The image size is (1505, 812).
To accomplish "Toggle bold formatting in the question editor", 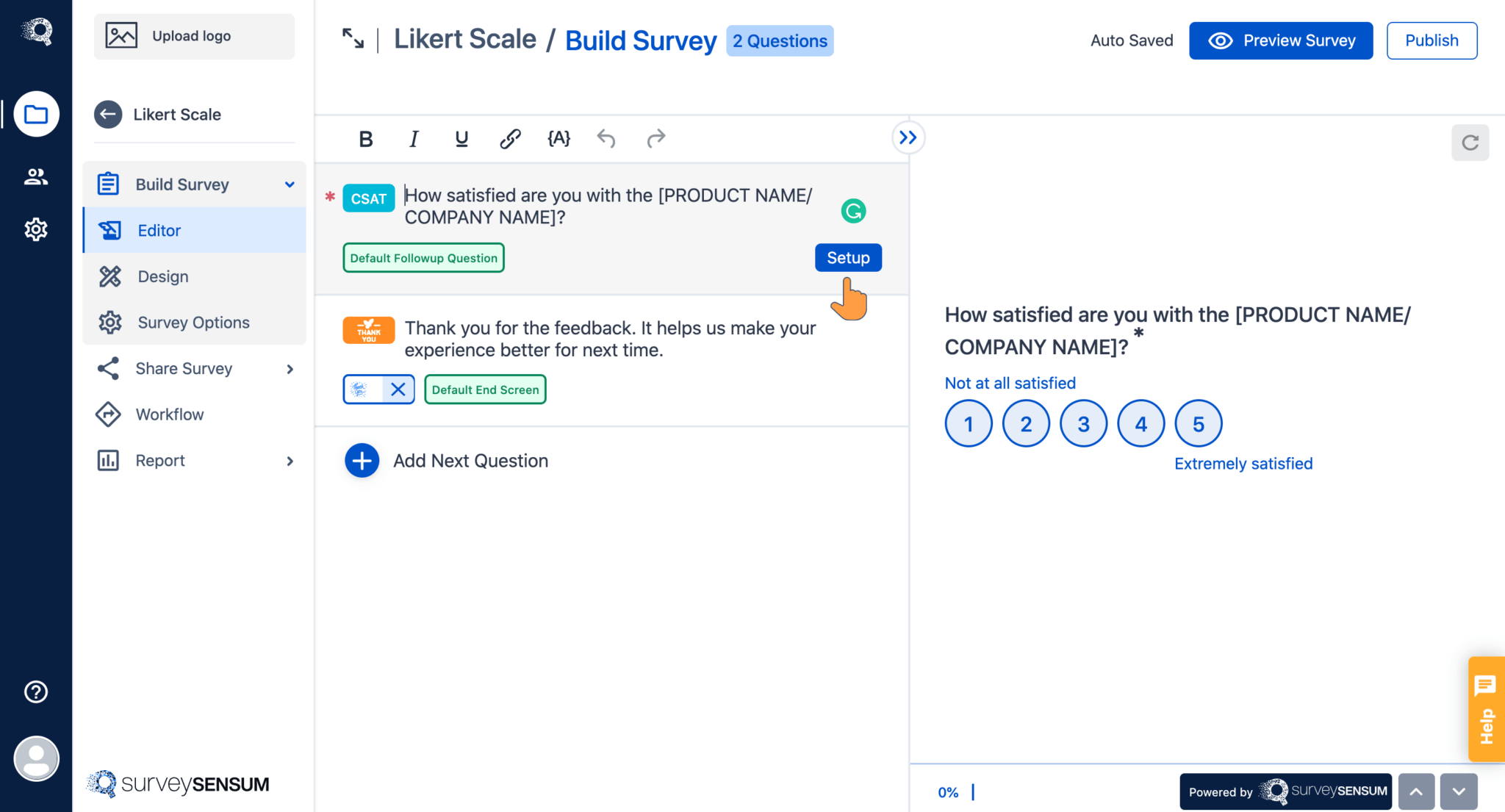I will click(x=365, y=138).
